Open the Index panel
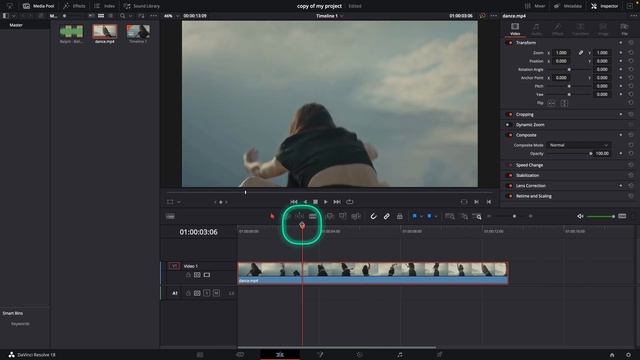640x360 pixels. (104, 6)
